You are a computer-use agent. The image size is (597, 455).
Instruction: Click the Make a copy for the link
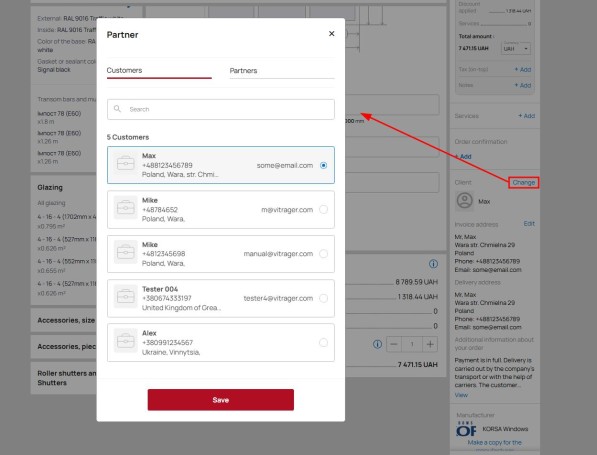click(495, 442)
